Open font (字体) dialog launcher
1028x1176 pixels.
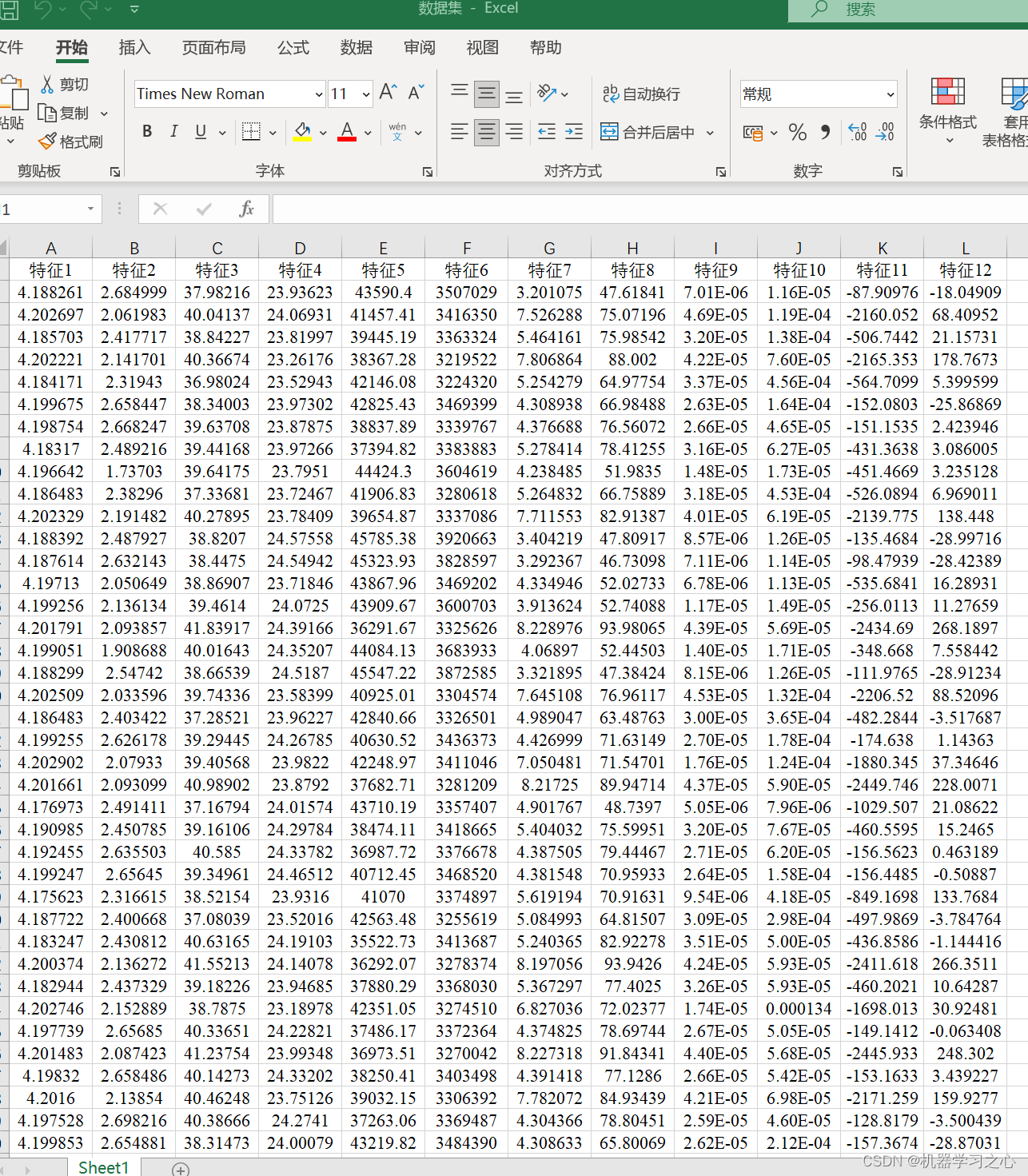click(x=428, y=172)
